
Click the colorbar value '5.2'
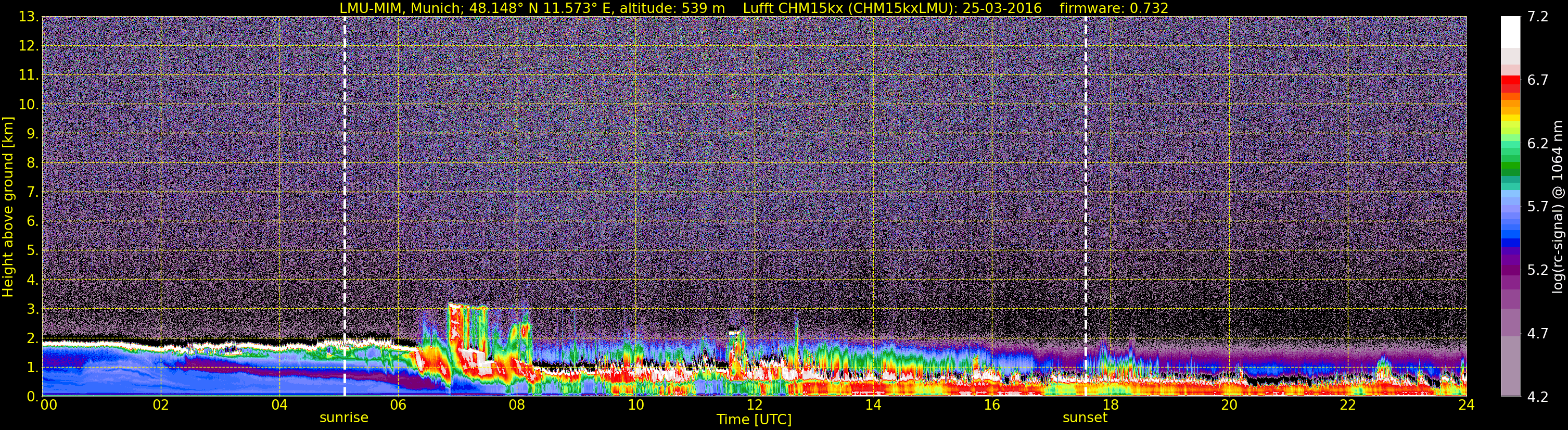1538,270
